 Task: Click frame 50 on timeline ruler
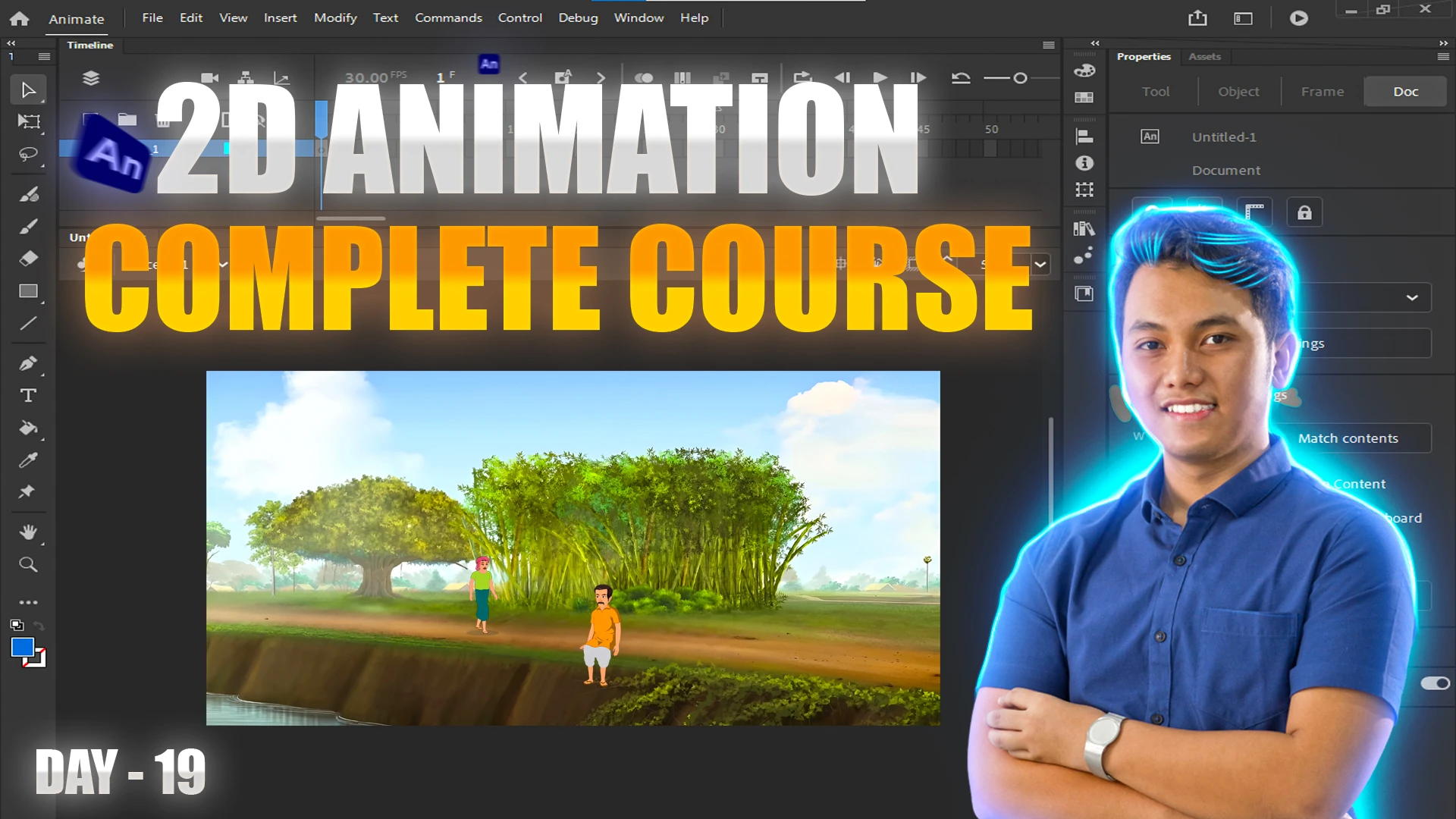(991, 130)
